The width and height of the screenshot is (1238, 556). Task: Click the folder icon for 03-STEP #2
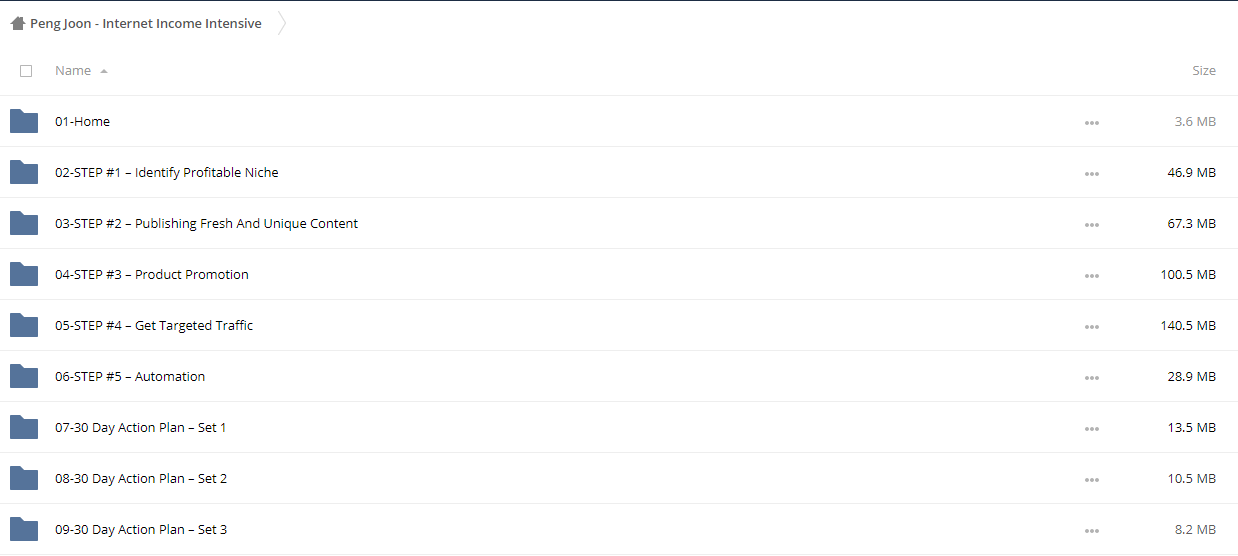coord(24,223)
